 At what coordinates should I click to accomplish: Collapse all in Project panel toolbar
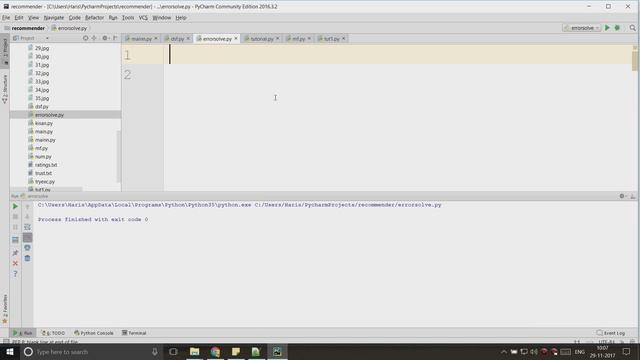click(94, 38)
